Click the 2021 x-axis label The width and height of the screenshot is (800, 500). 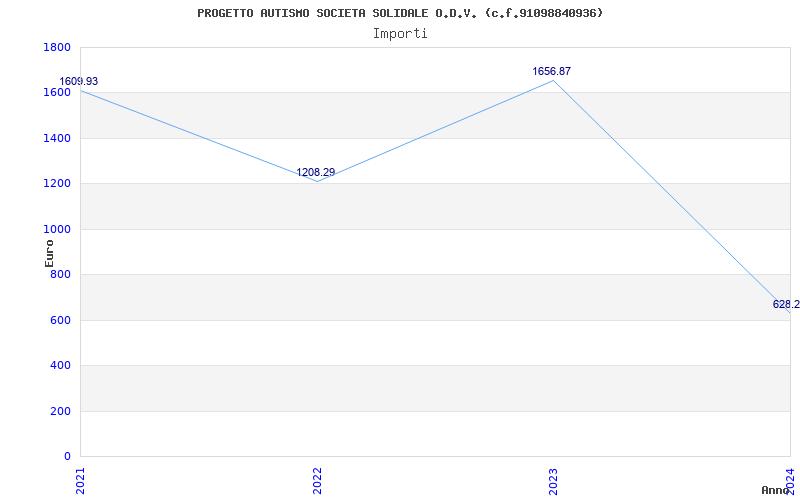tap(80, 481)
